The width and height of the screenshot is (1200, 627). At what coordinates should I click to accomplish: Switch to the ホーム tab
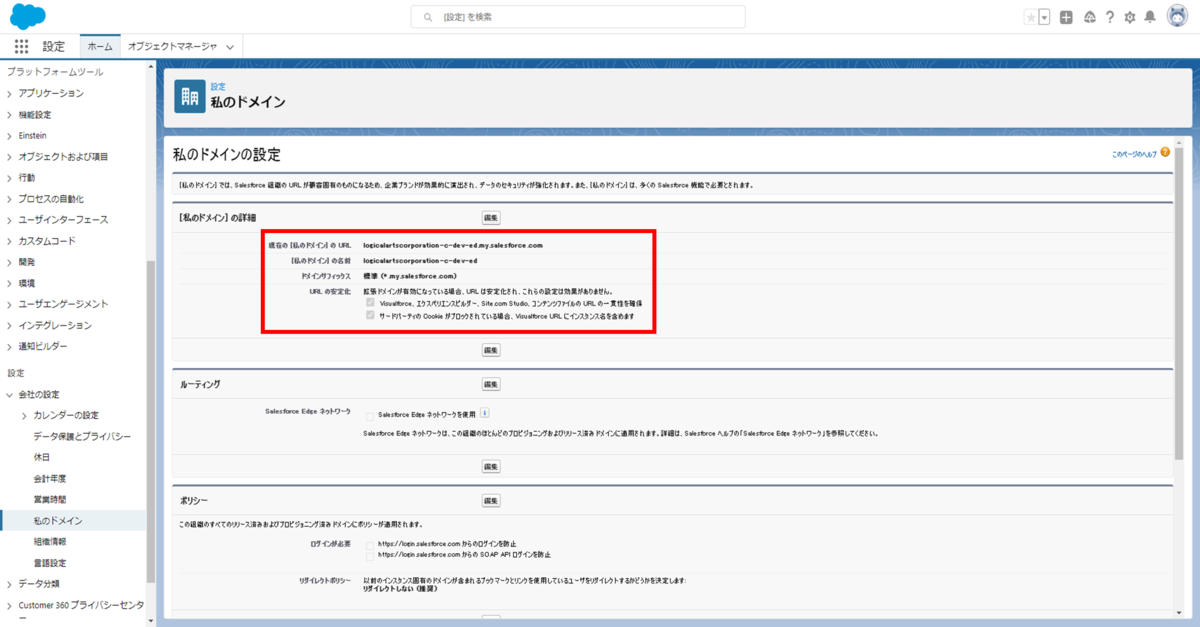pyautogui.click(x=100, y=46)
